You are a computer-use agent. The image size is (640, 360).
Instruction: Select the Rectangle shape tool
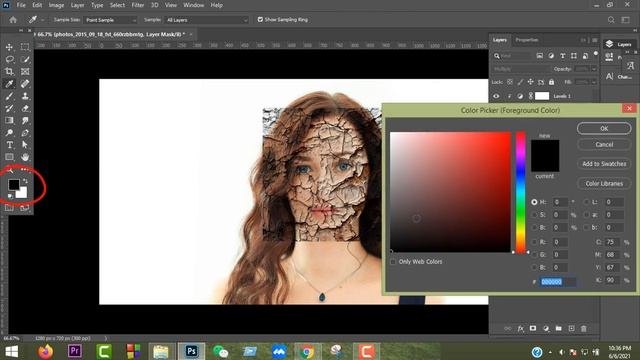(x=9, y=157)
